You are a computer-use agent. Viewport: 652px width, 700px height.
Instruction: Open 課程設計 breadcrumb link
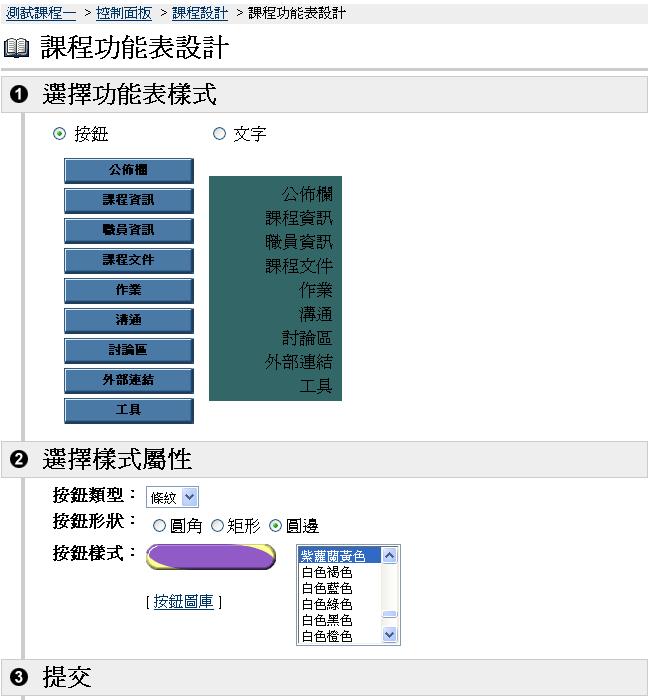(200, 13)
